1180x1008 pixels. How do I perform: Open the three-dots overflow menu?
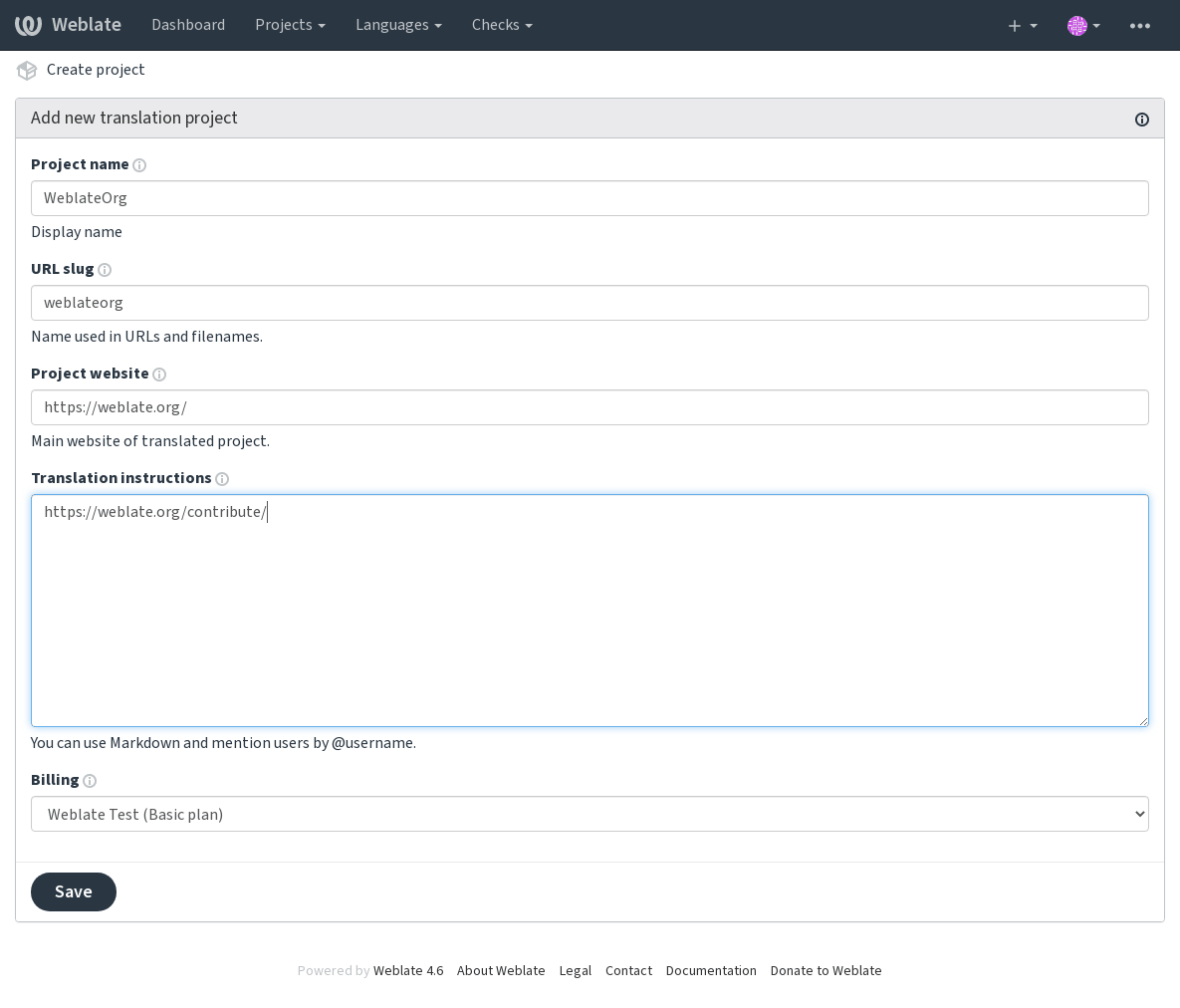pos(1139,26)
